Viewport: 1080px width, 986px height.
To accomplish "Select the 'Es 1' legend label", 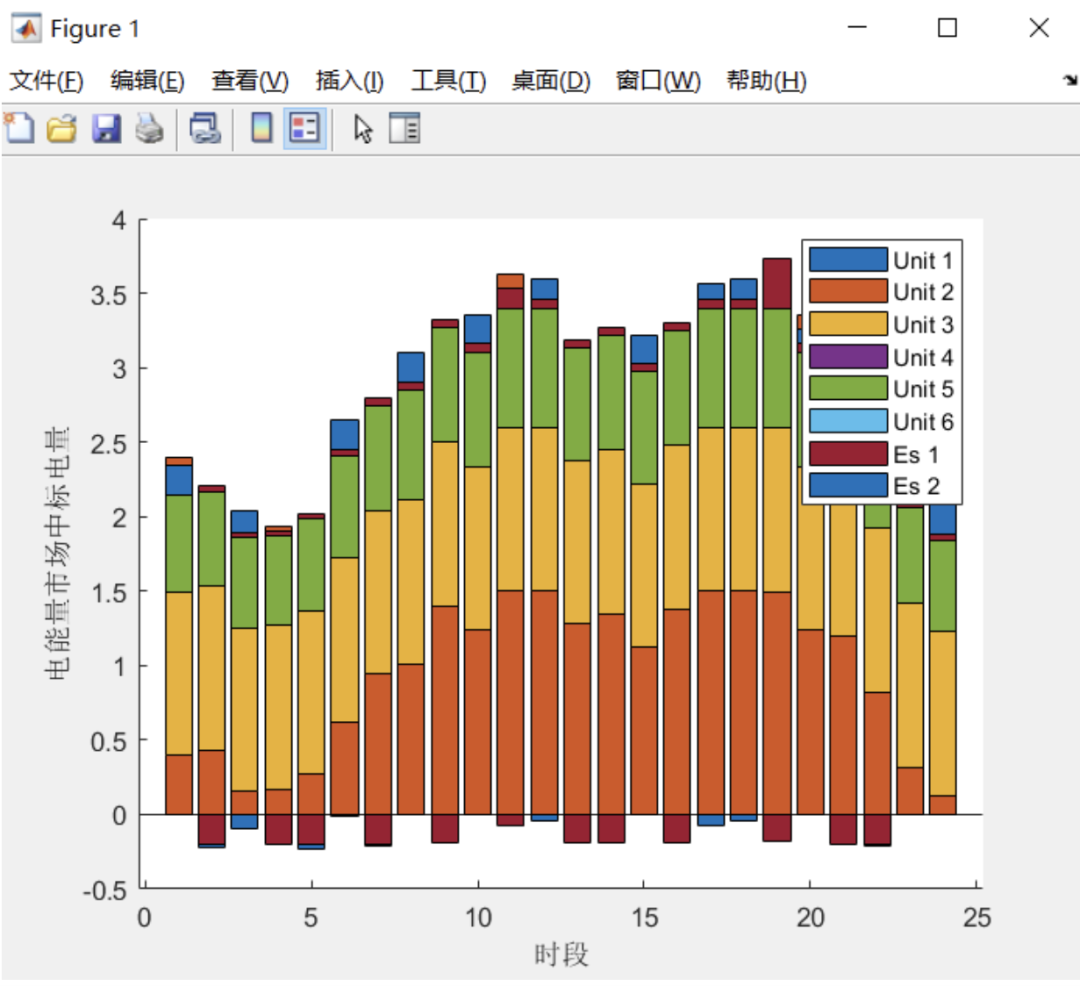I will pyautogui.click(x=916, y=454).
